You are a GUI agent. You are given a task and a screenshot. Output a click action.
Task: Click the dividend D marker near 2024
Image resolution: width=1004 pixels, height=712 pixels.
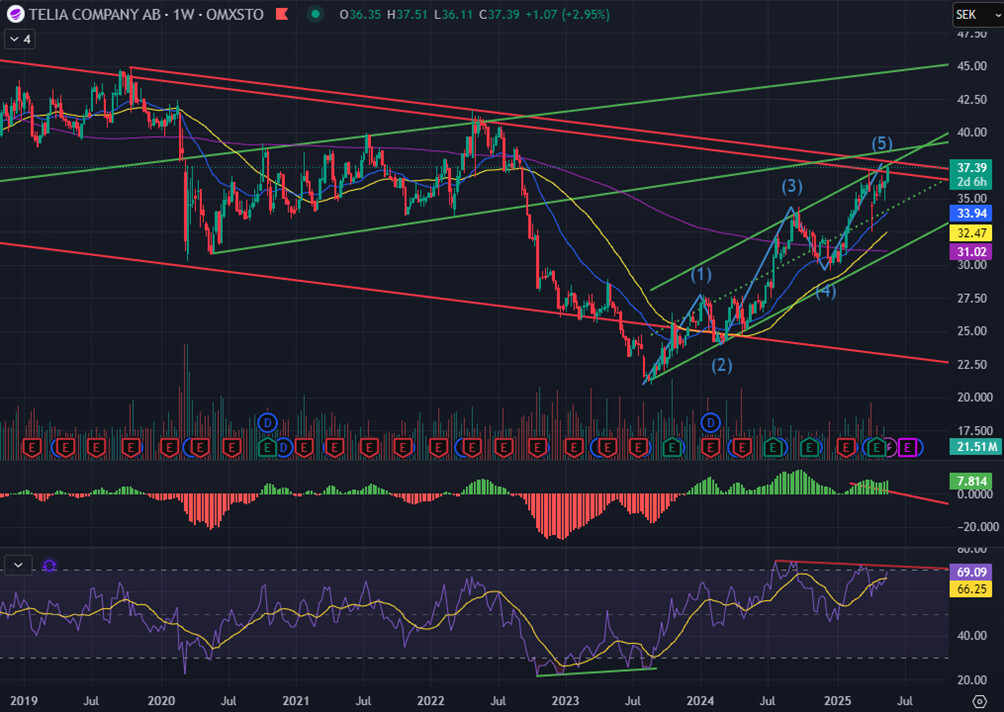(x=711, y=422)
